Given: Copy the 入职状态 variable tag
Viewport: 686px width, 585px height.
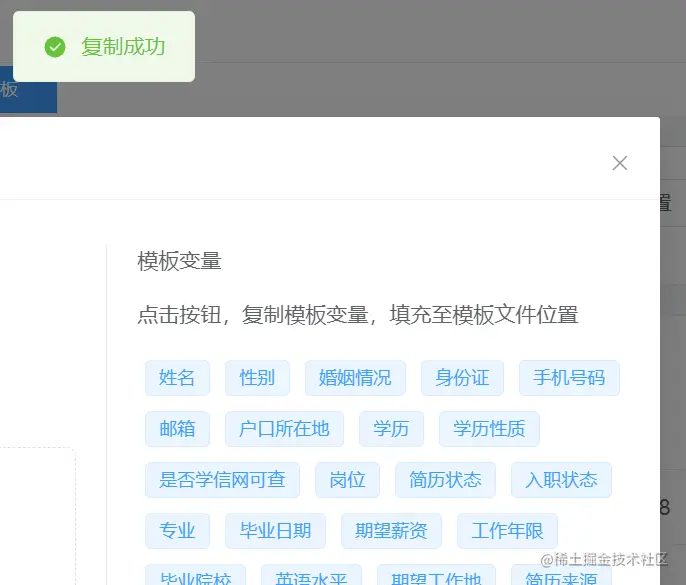Looking at the screenshot, I should tap(561, 480).
